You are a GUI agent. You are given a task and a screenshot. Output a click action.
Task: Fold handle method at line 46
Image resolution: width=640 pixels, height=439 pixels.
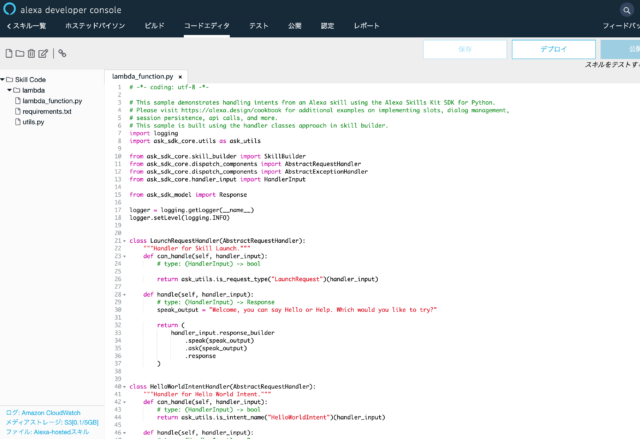[x=124, y=433]
